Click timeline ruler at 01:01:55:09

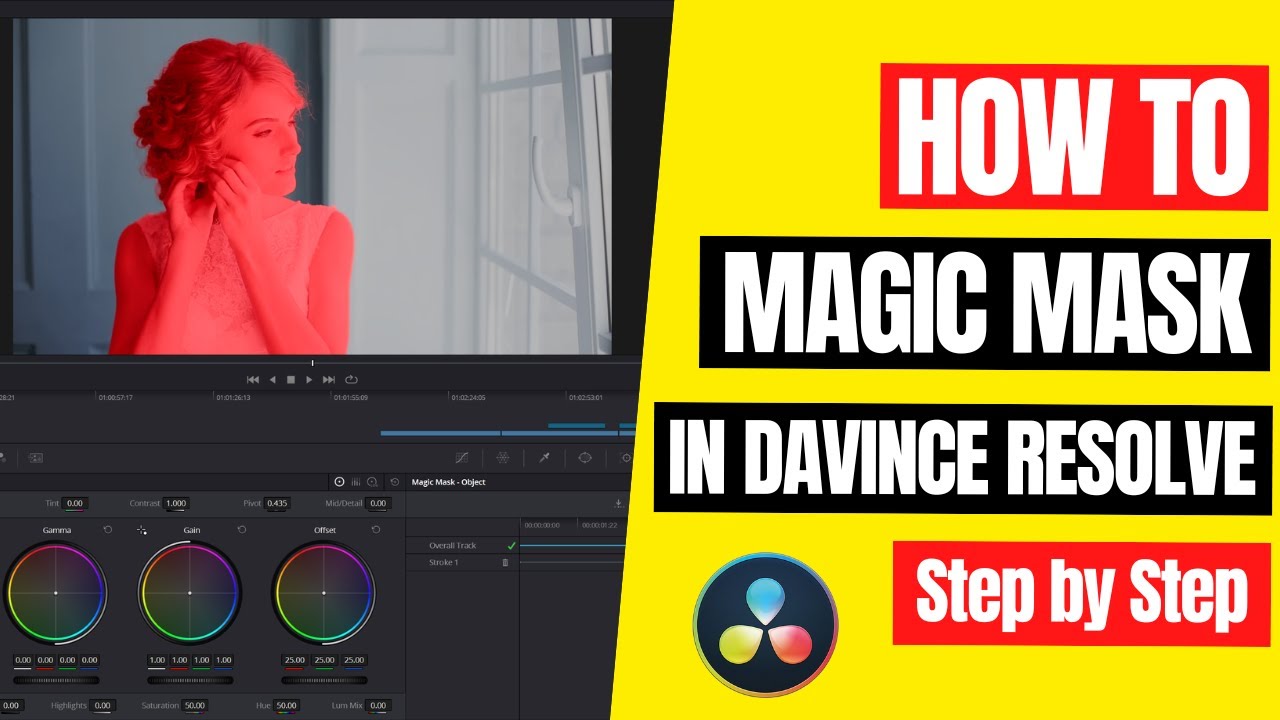351,397
